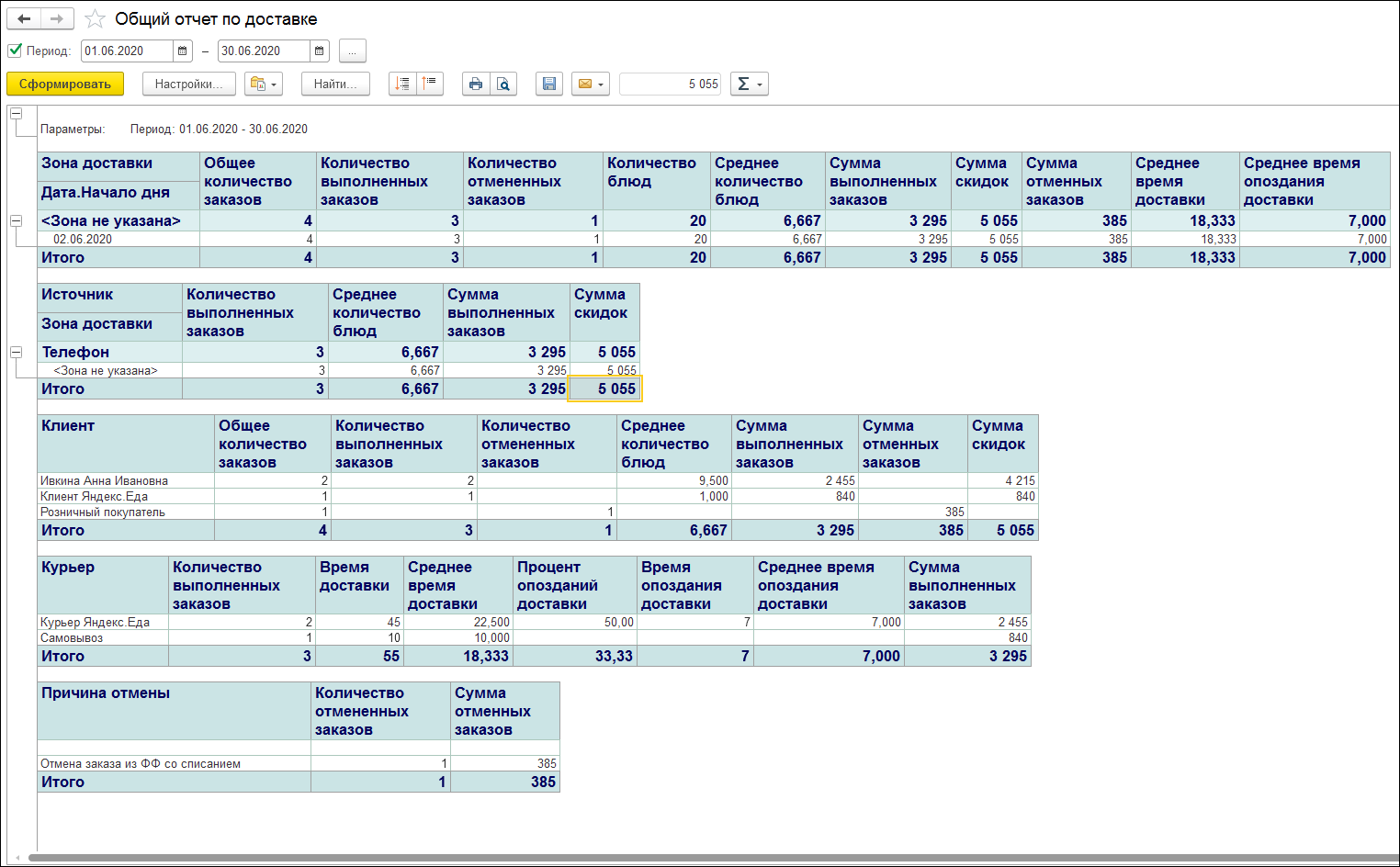Viewport: 1400px width, 867px height.
Task: Open print preview with magnifier icon
Action: tap(503, 84)
